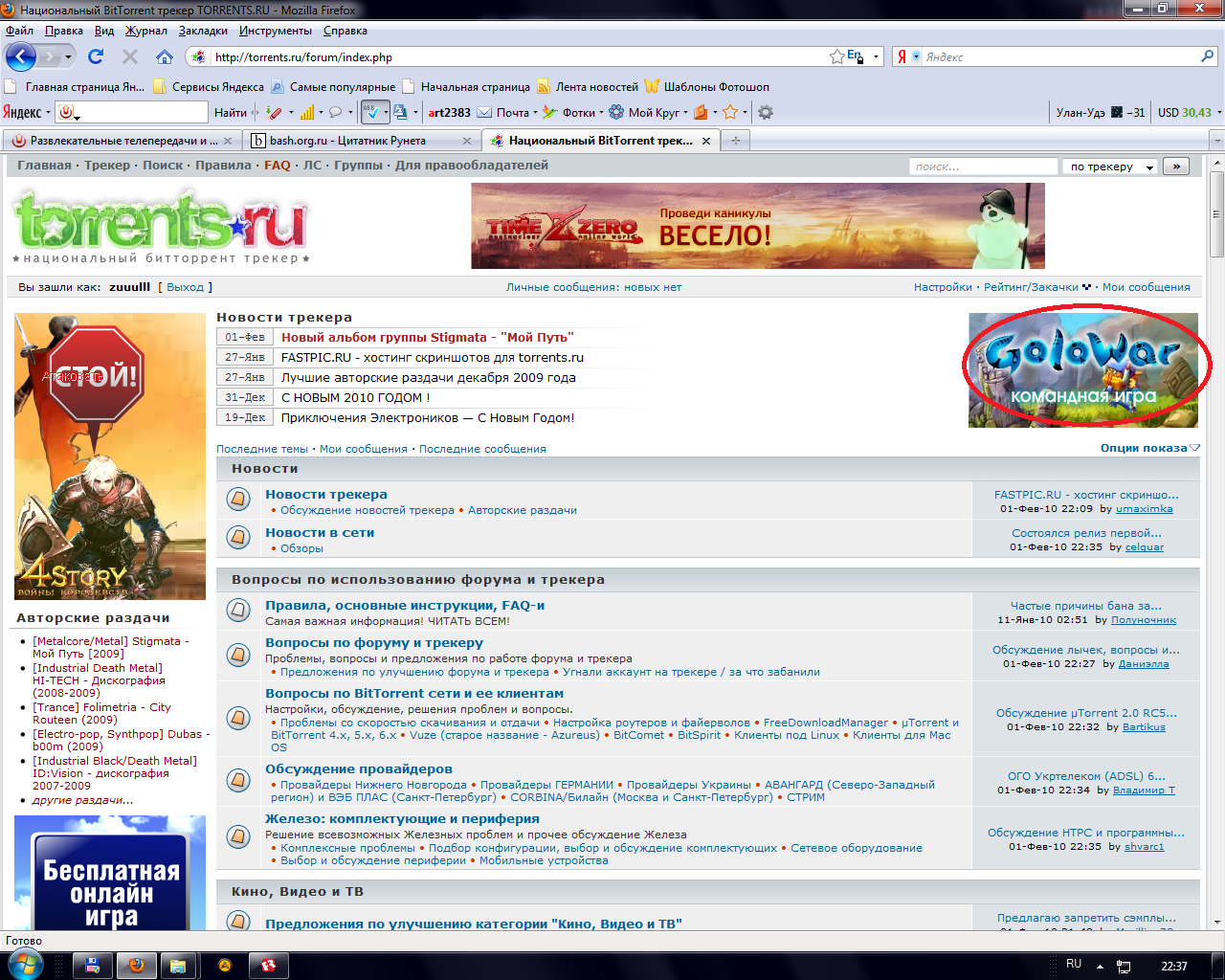Go to the browser home page
The height and width of the screenshot is (980, 1225).
click(x=165, y=56)
